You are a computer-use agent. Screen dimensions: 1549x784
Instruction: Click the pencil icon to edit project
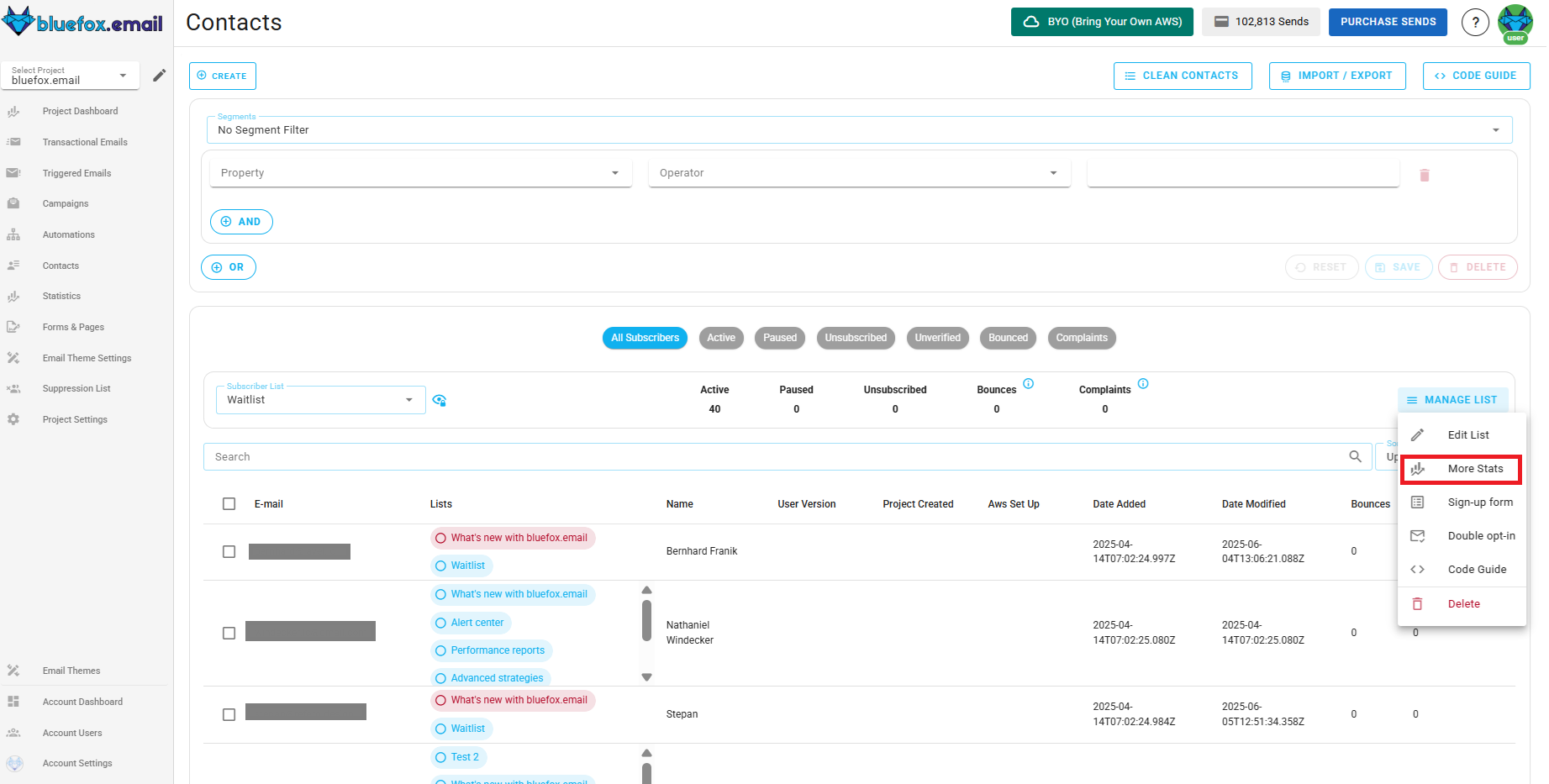pyautogui.click(x=159, y=76)
